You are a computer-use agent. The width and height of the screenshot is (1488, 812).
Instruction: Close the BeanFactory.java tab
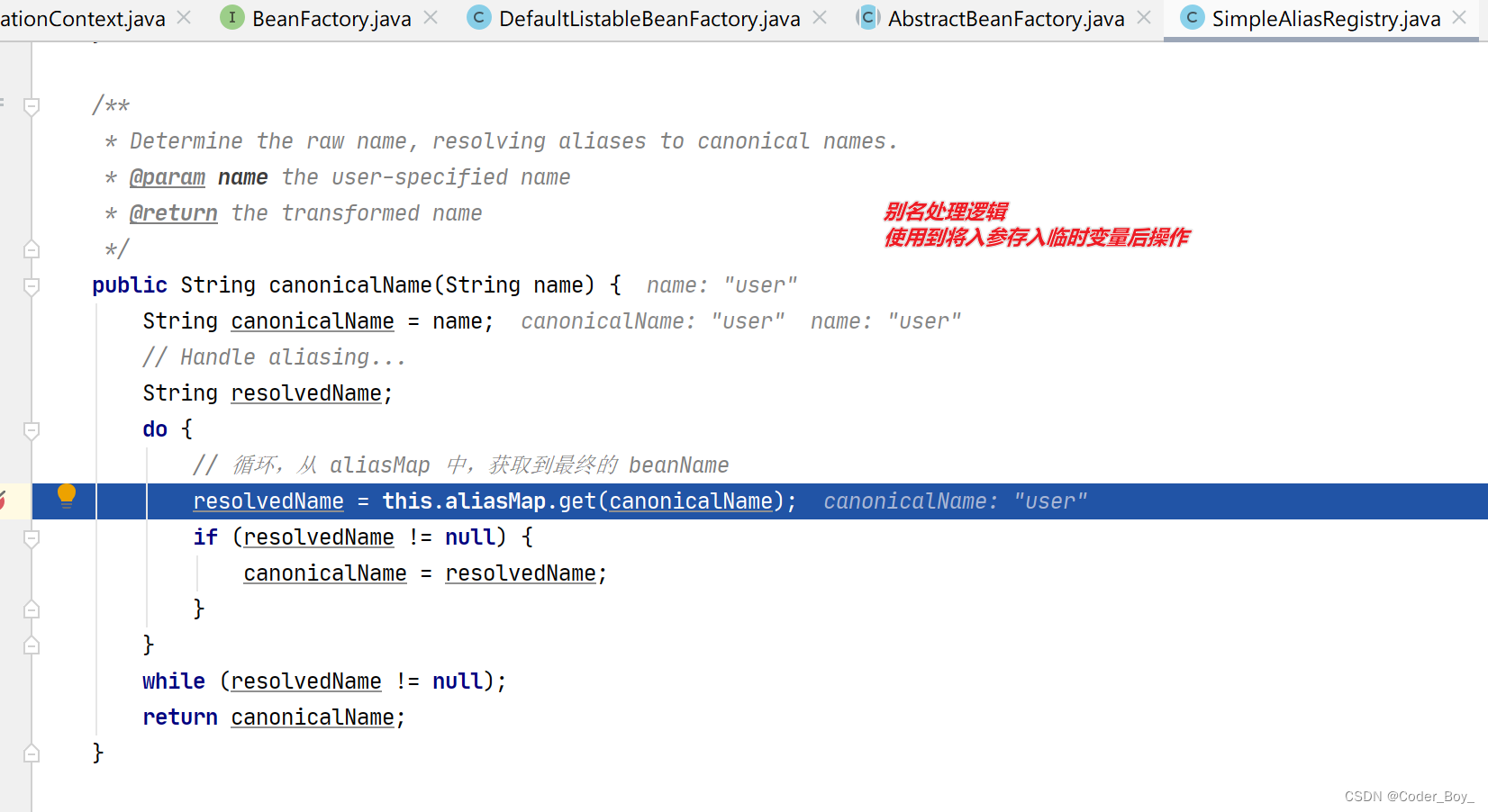(x=431, y=17)
